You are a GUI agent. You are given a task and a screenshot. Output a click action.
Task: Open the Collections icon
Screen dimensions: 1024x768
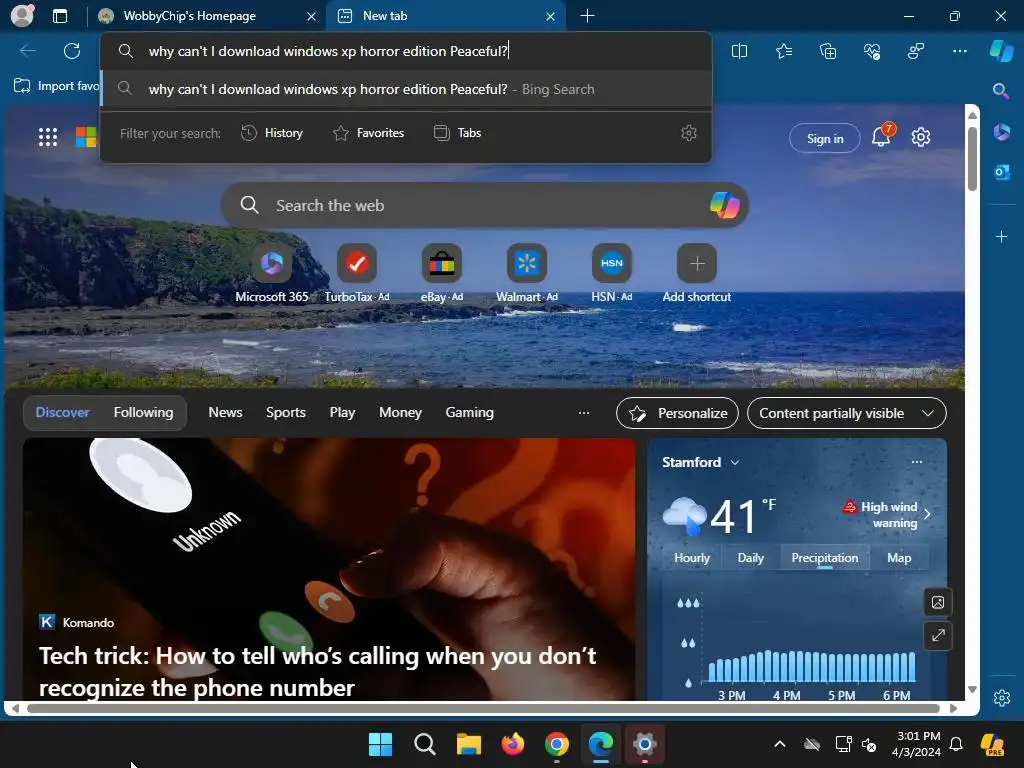827,51
